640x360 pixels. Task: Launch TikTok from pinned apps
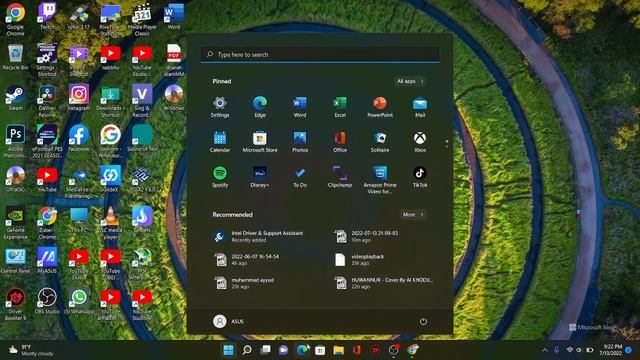point(420,177)
